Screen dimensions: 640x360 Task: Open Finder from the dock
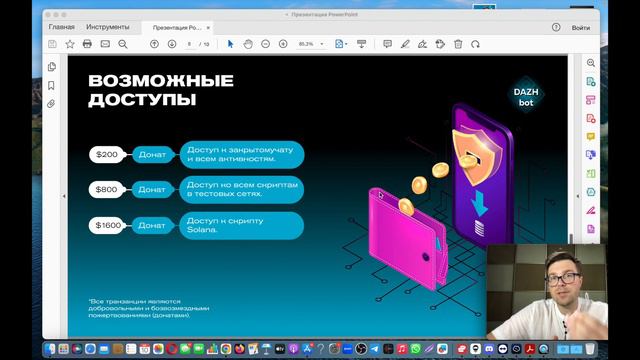coord(50,349)
